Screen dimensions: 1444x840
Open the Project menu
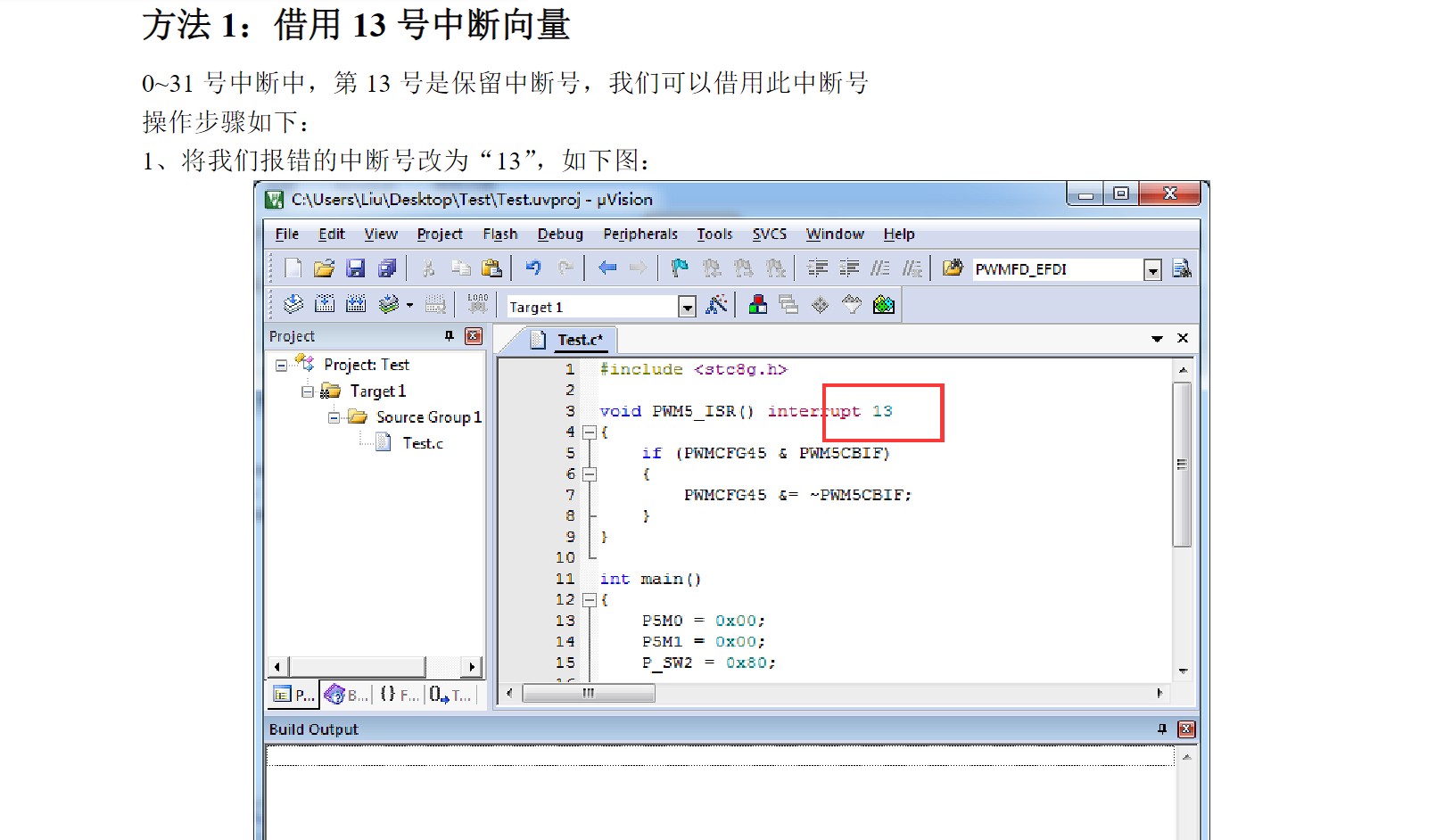(440, 234)
